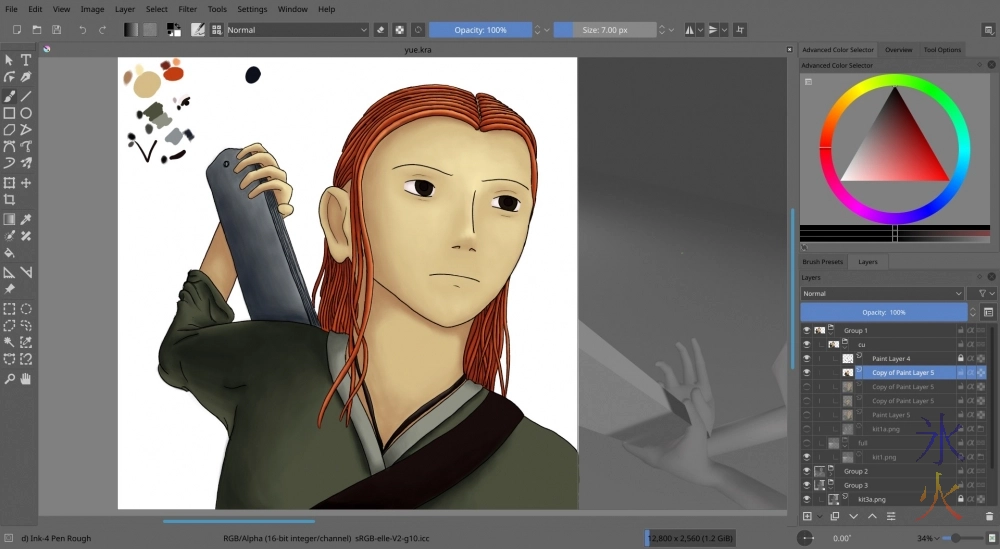1000x549 pixels.
Task: Enable eraser mode in the toolbar
Action: (380, 30)
